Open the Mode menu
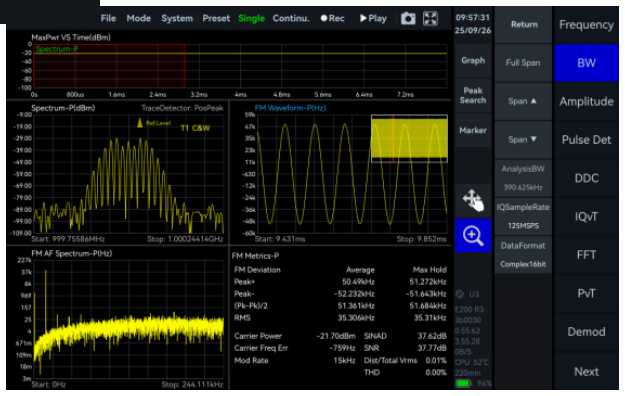 138,18
